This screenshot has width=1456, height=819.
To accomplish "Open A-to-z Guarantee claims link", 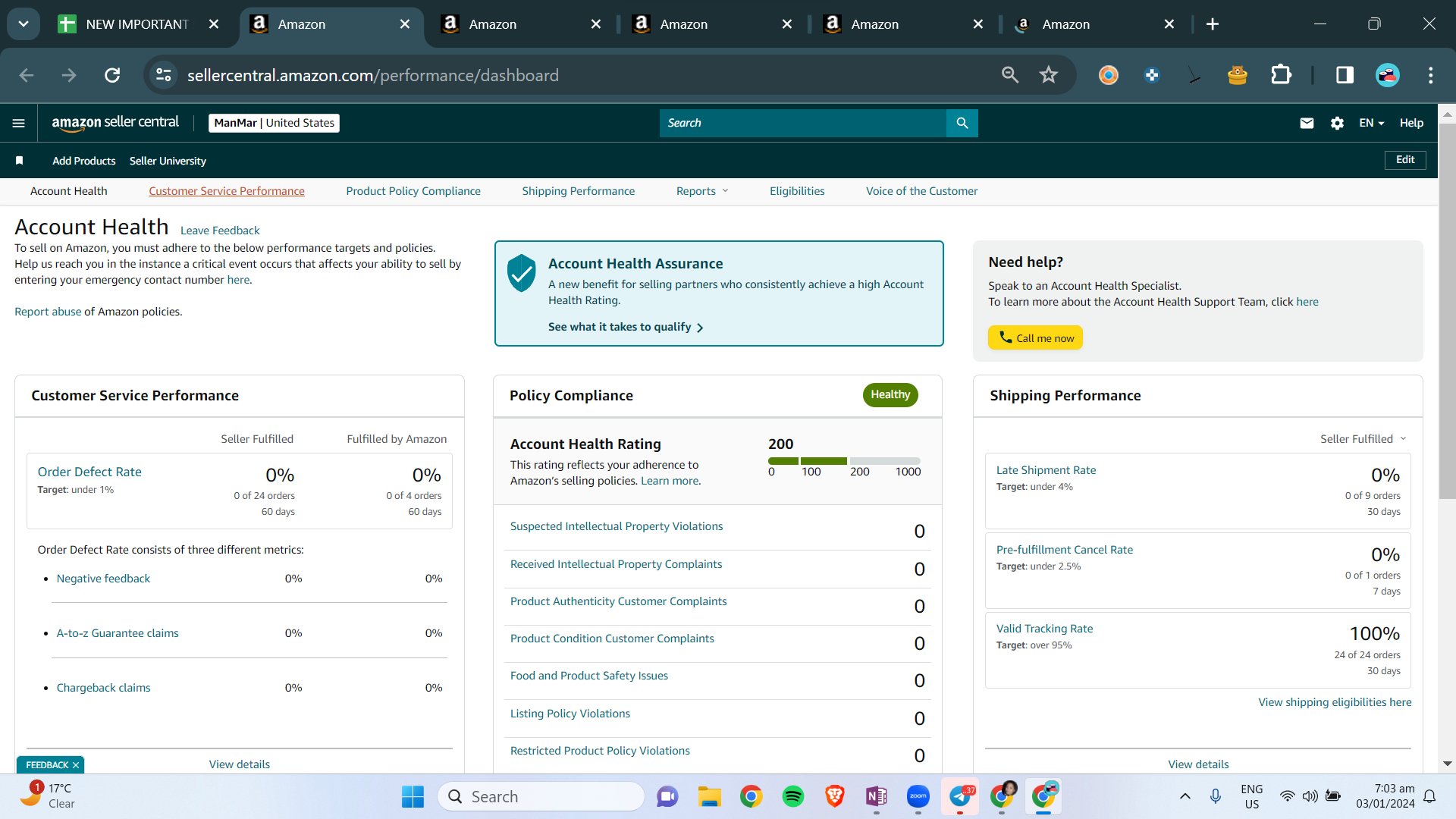I will coord(118,633).
